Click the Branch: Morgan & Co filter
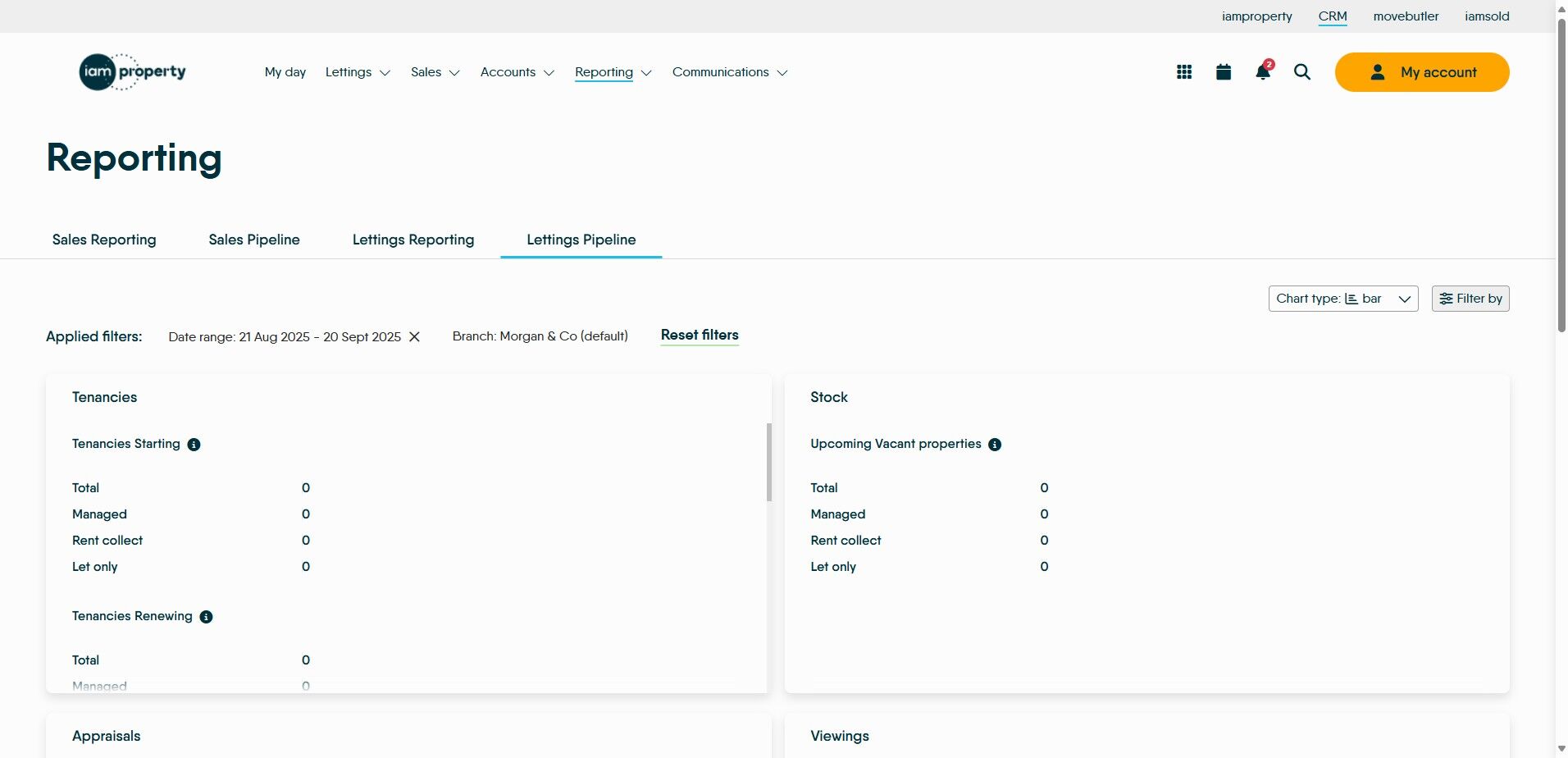The image size is (1568, 758). tap(540, 336)
